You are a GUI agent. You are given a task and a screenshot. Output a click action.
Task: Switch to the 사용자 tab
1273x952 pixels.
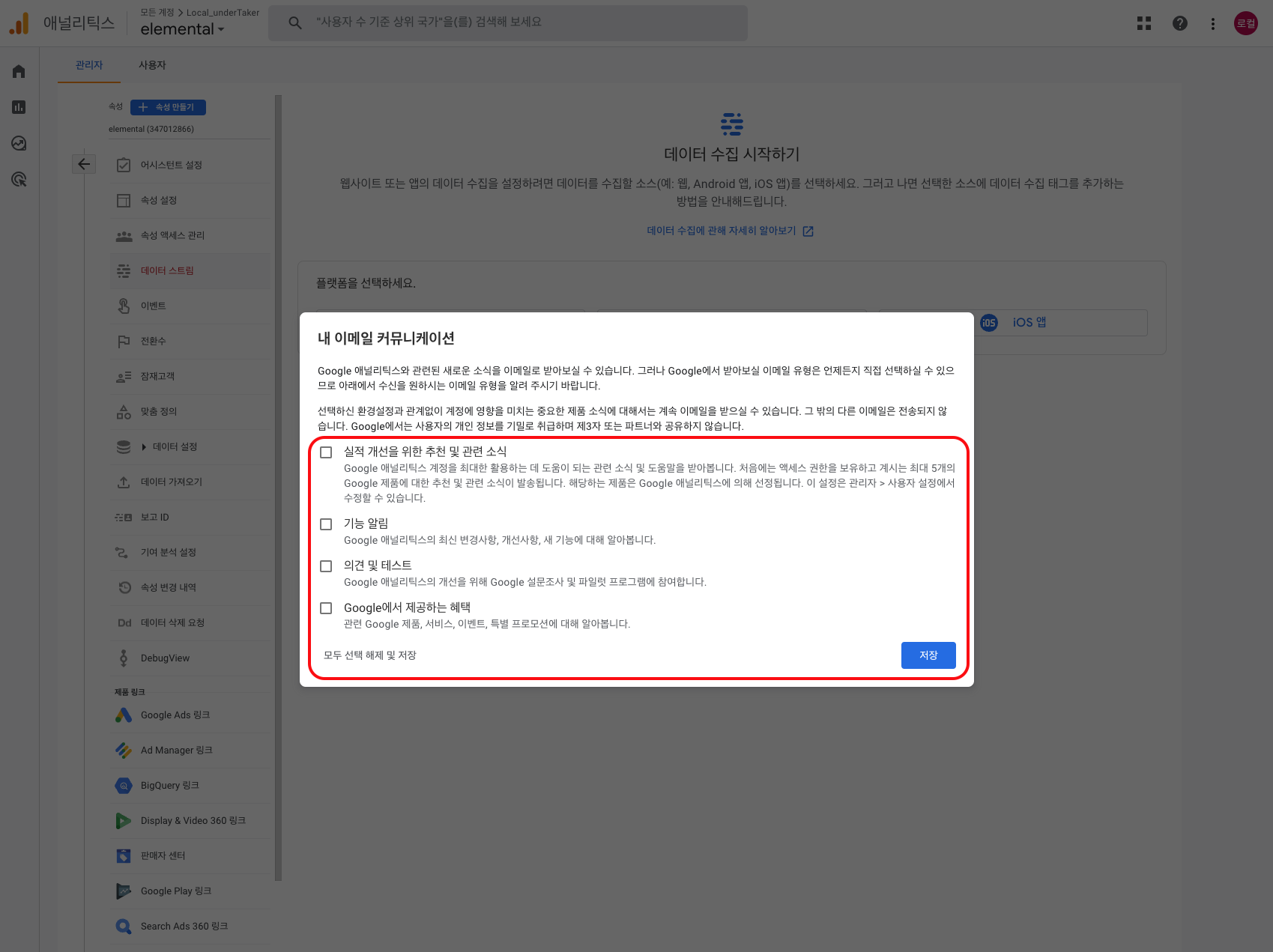point(152,65)
